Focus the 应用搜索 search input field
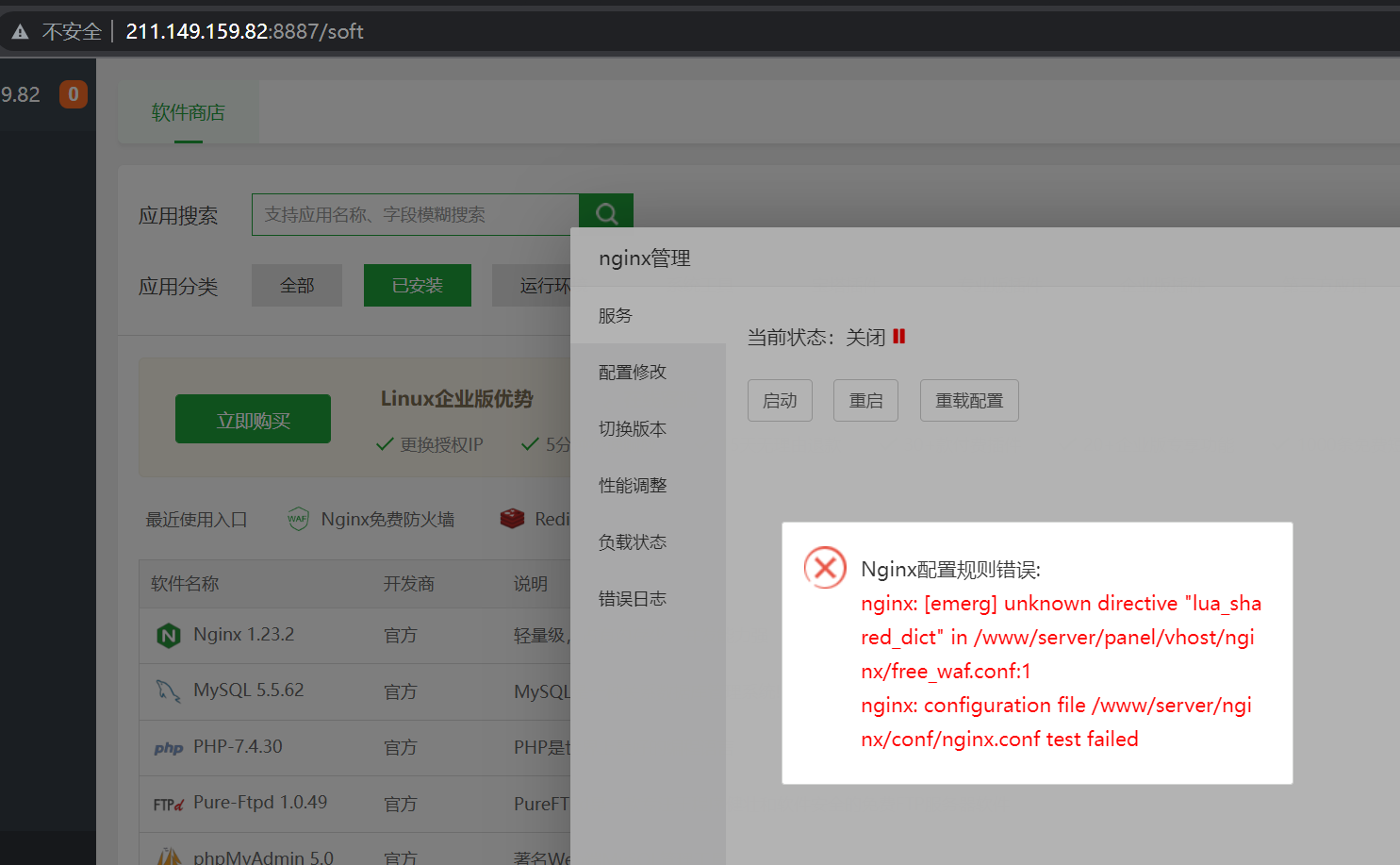This screenshot has width=1400, height=865. click(x=415, y=214)
